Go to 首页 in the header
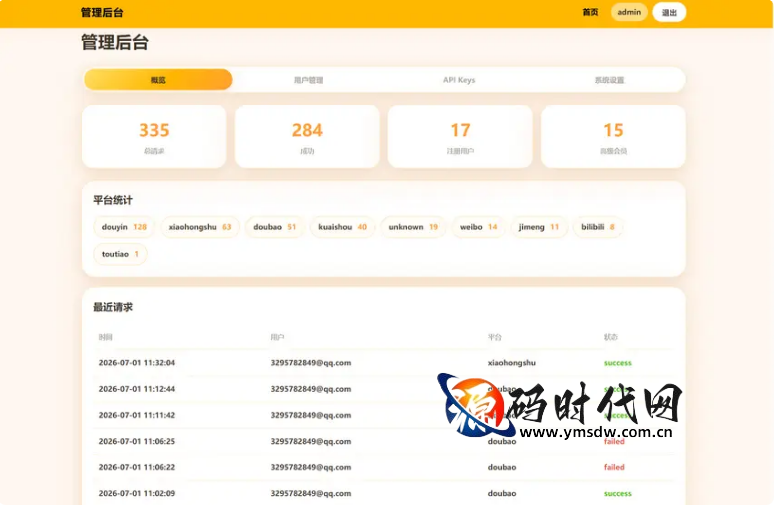Image resolution: width=775 pixels, height=523 pixels. [590, 12]
